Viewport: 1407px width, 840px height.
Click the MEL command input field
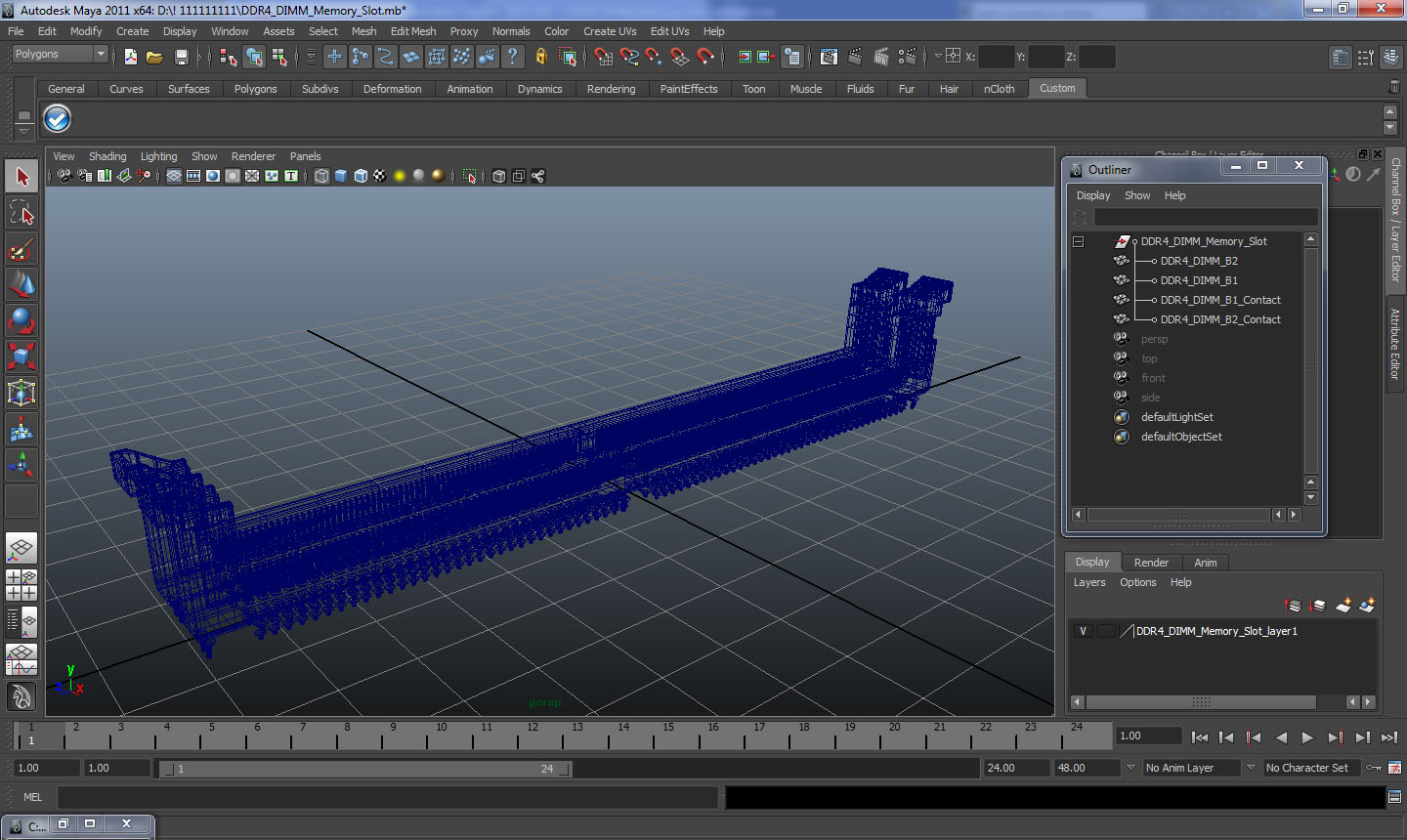(x=388, y=797)
